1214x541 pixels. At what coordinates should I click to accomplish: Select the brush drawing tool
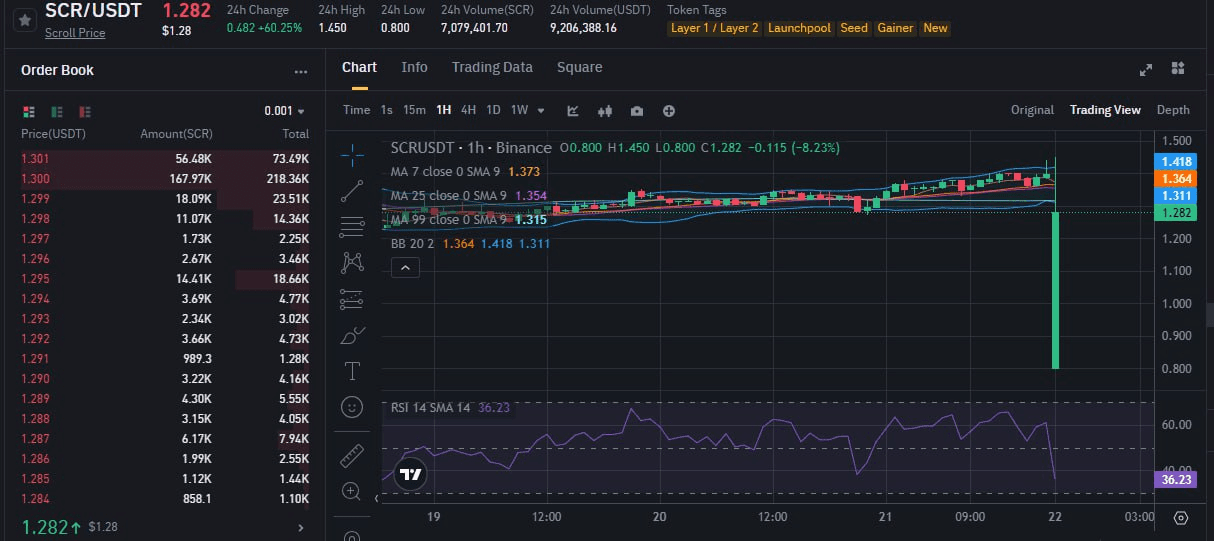pyautogui.click(x=352, y=335)
